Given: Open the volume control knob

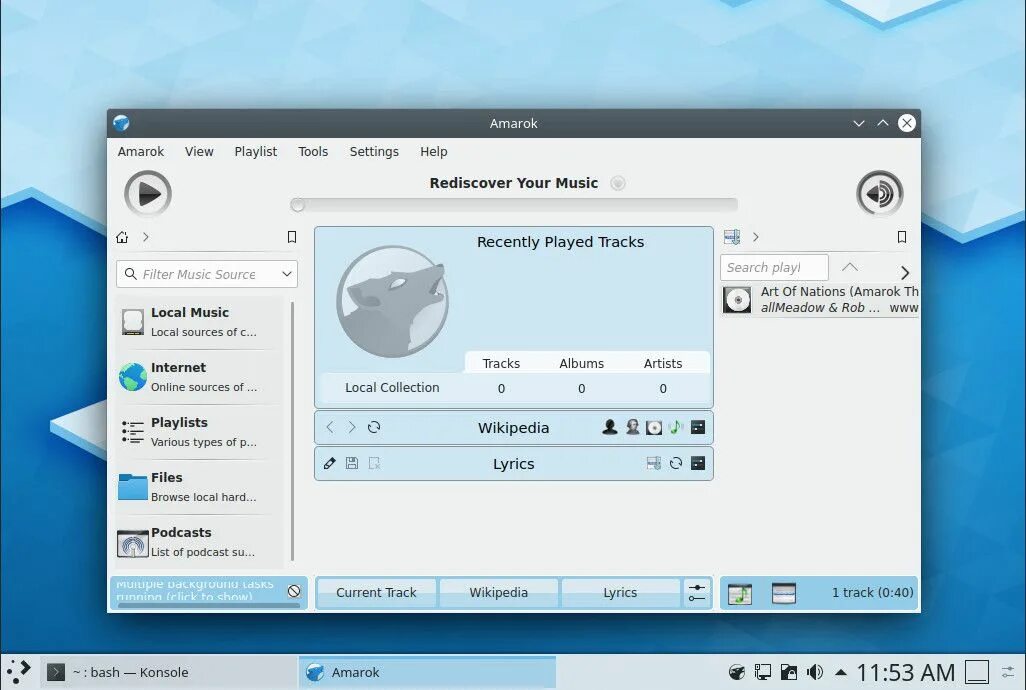Looking at the screenshot, I should pos(879,194).
